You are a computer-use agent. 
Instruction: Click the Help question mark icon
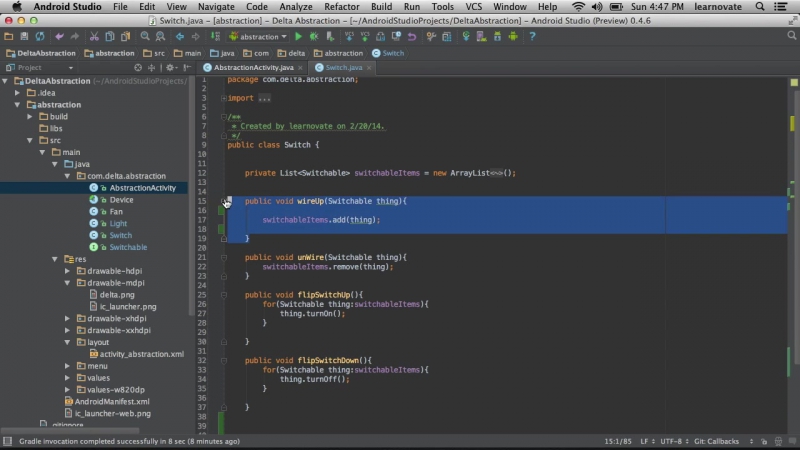pos(532,36)
